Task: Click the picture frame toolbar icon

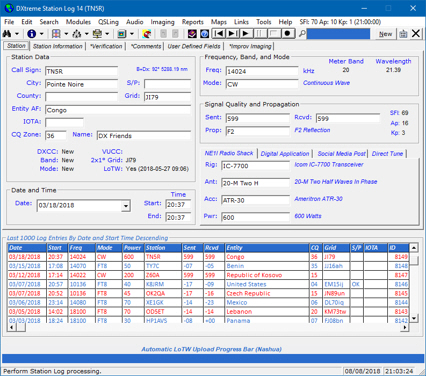Action: 122,34
